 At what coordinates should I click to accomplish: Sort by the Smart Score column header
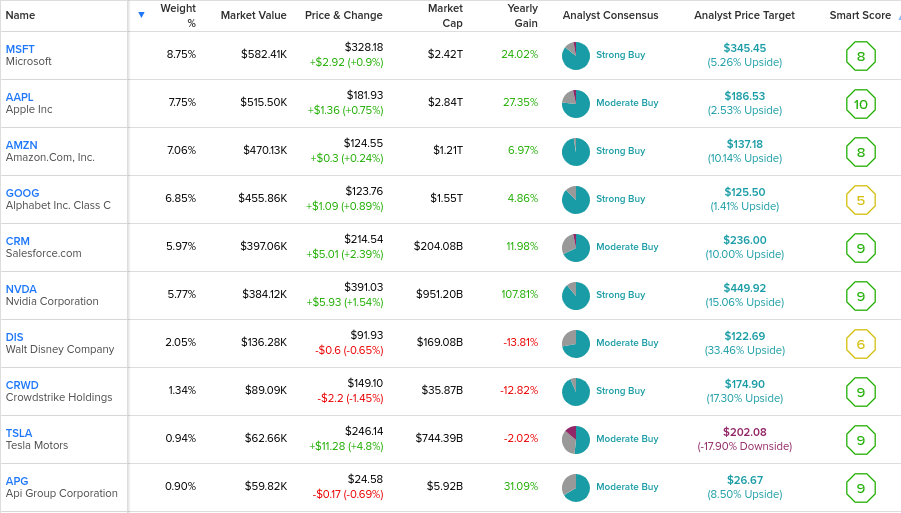point(860,16)
